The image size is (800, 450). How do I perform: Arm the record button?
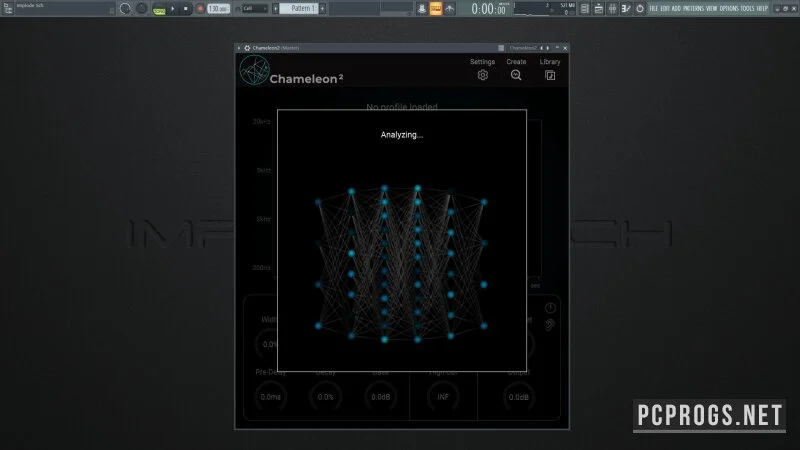[x=200, y=9]
